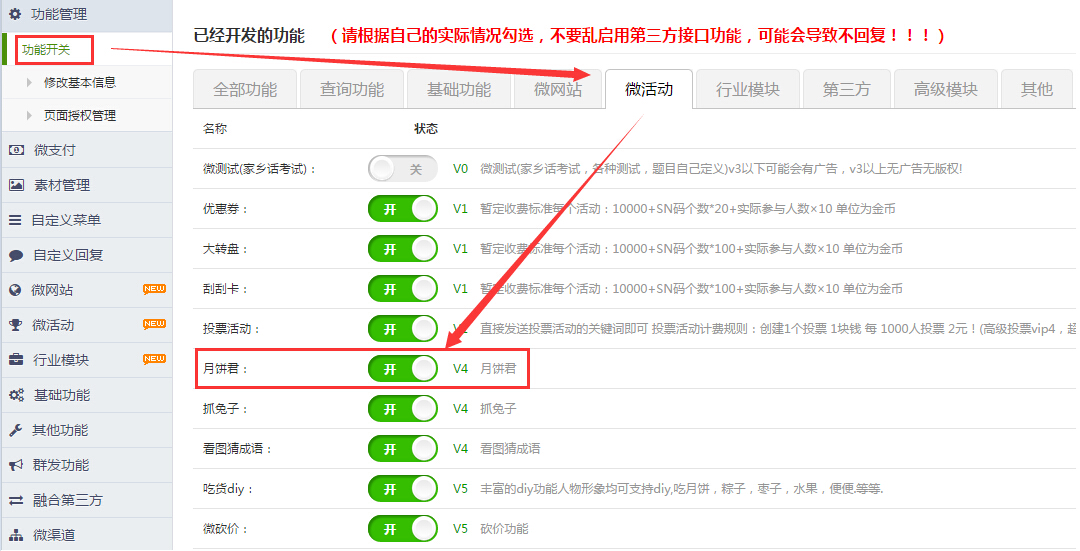Click the 群发功能 megaphone icon
This screenshot has width=1080, height=551.
[16, 465]
